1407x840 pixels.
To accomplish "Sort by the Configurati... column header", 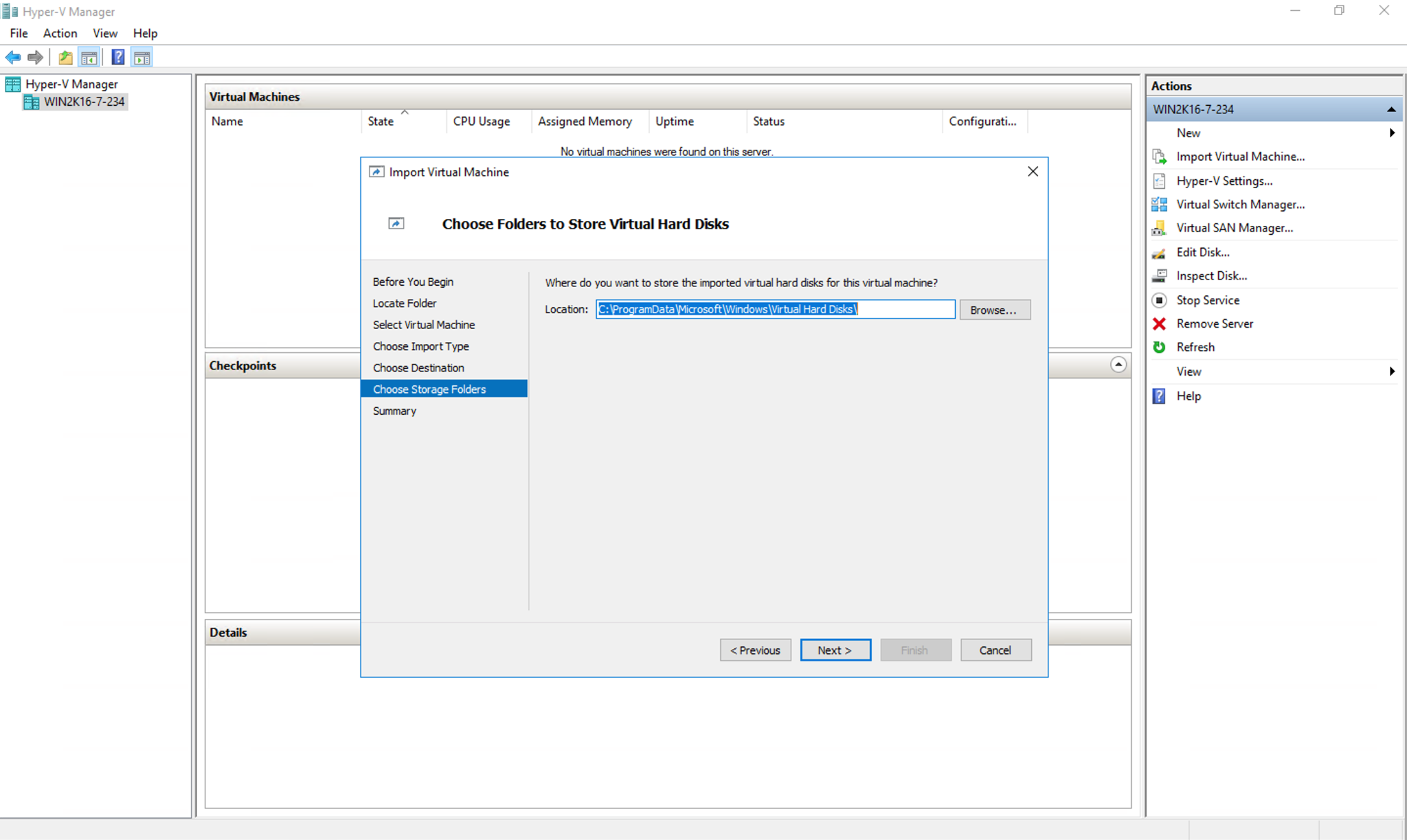I will (x=985, y=122).
